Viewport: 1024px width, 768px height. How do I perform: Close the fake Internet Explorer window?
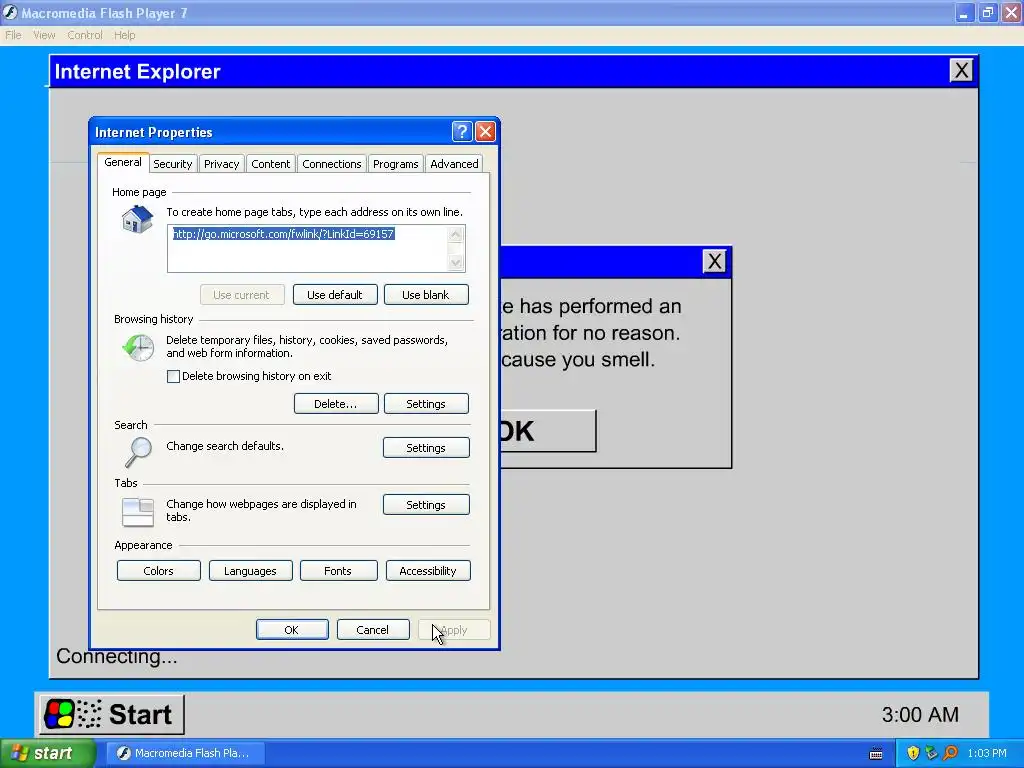tap(961, 71)
